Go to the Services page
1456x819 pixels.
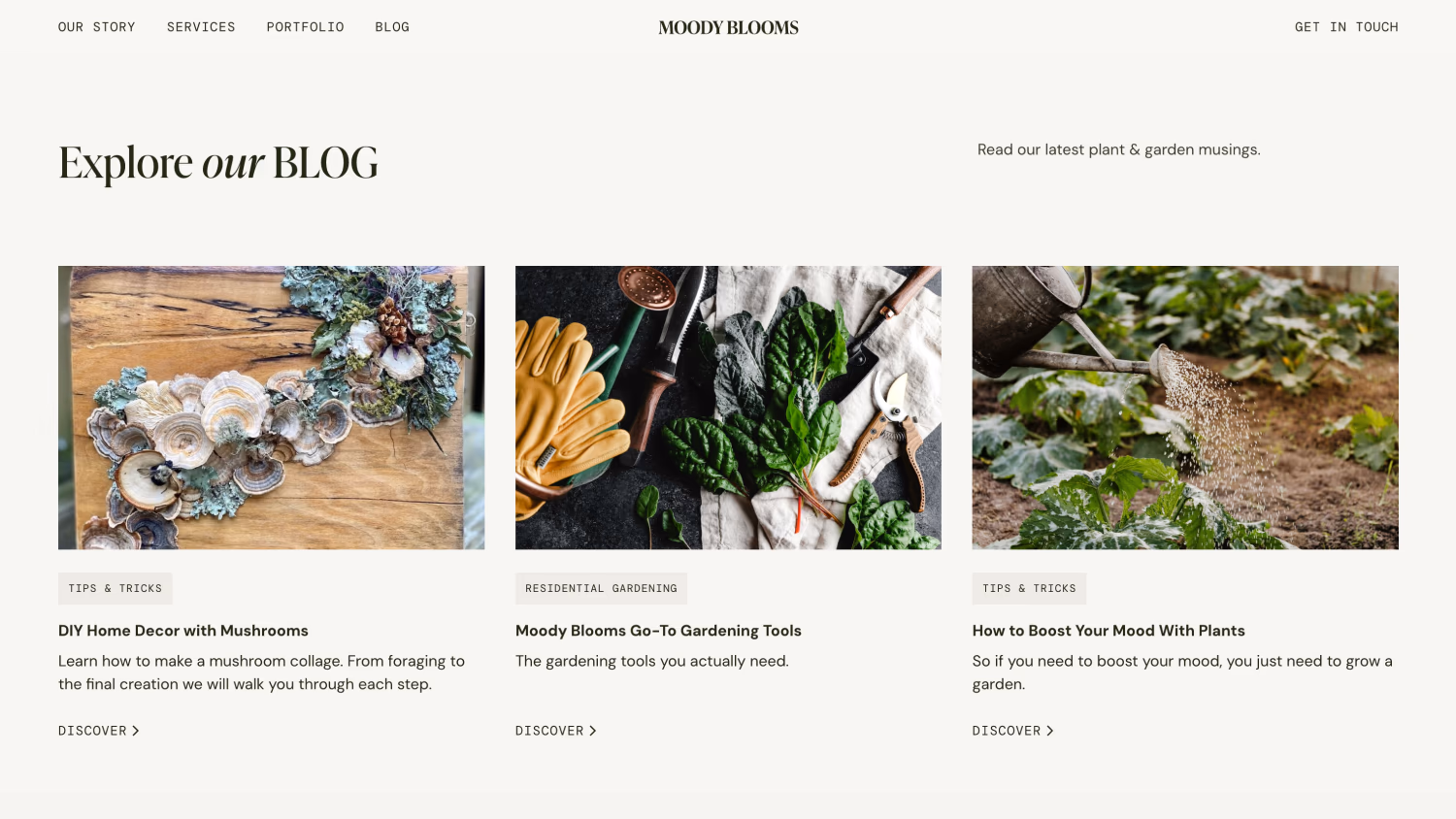201,27
